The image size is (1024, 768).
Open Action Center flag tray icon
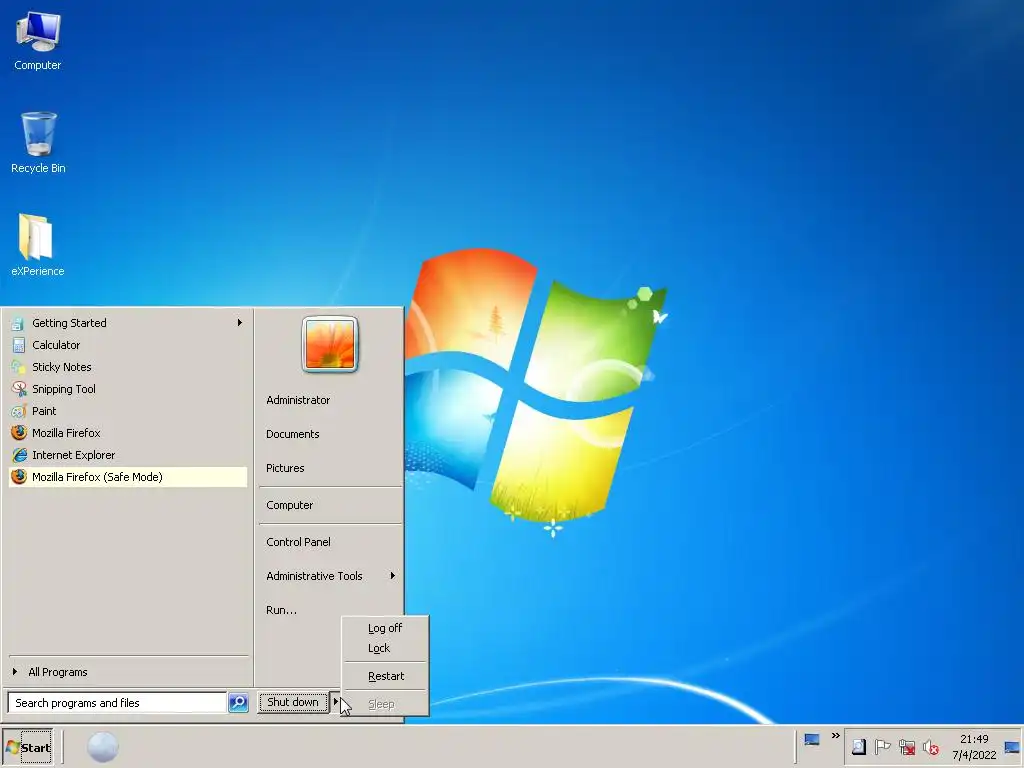882,747
